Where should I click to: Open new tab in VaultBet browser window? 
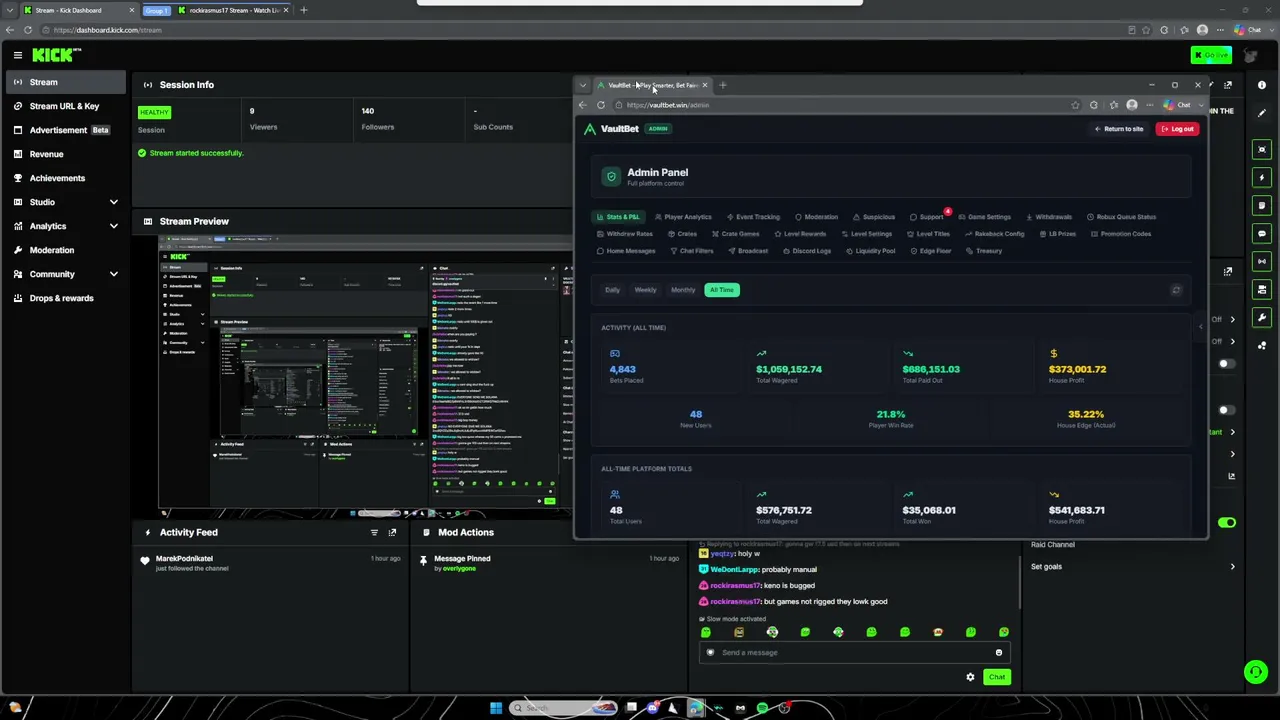click(x=723, y=85)
